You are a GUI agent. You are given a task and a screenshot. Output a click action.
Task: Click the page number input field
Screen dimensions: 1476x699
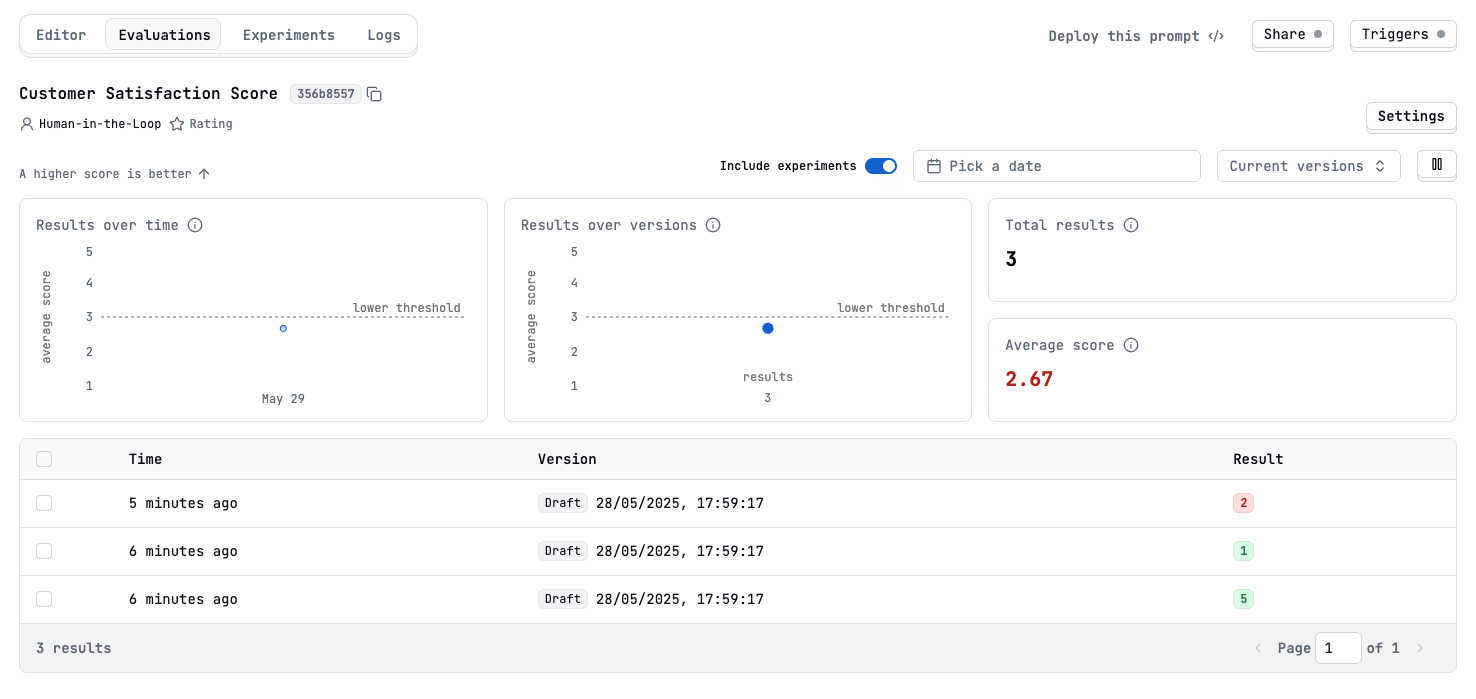pos(1338,648)
